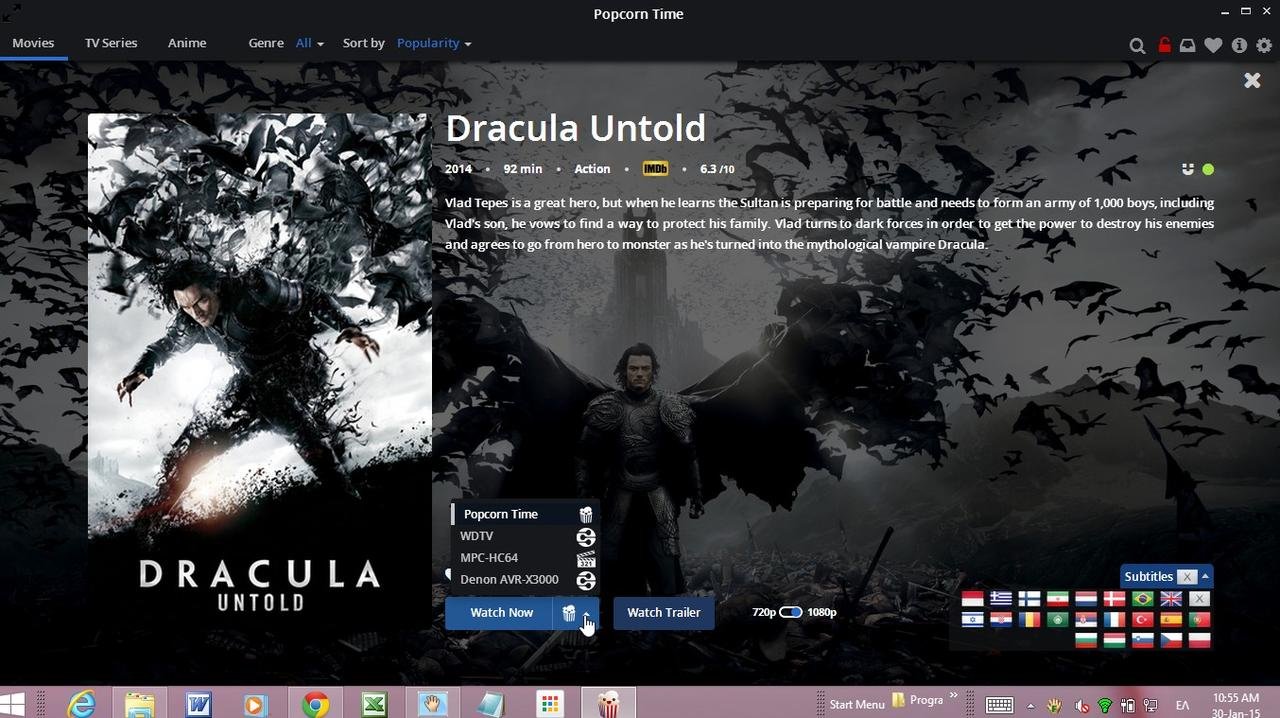Open the Sort by Popularity dropdown
The width and height of the screenshot is (1280, 718).
click(x=434, y=43)
